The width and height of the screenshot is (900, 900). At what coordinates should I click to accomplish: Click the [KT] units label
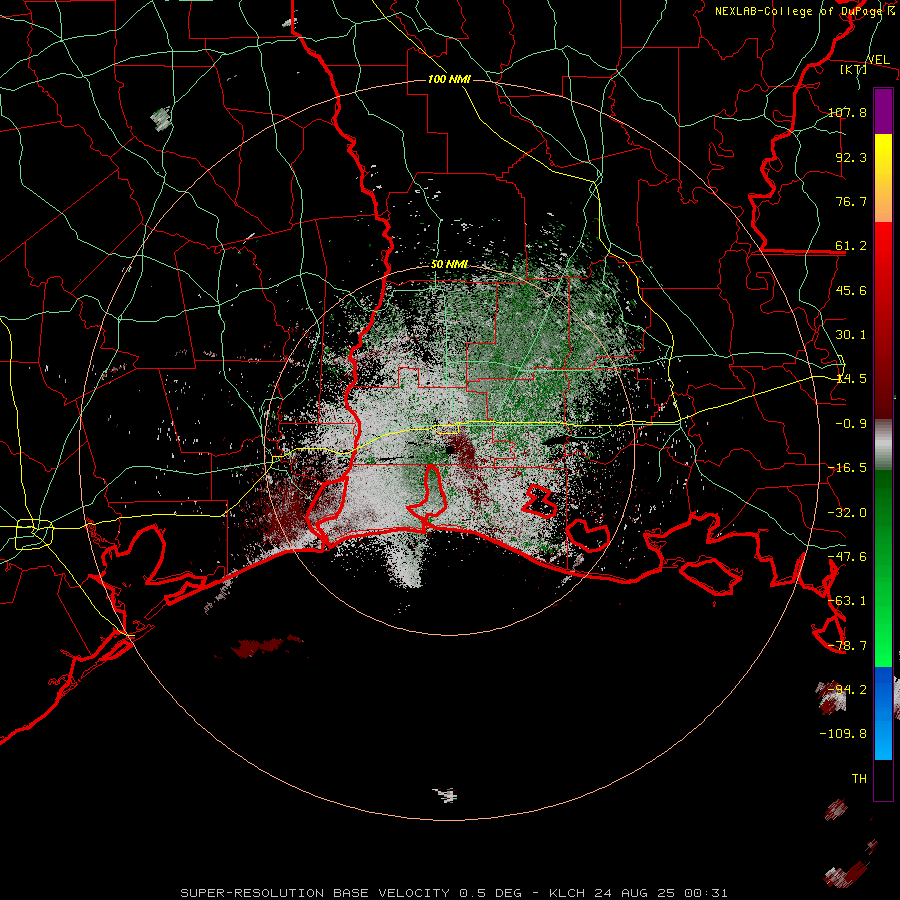point(854,69)
